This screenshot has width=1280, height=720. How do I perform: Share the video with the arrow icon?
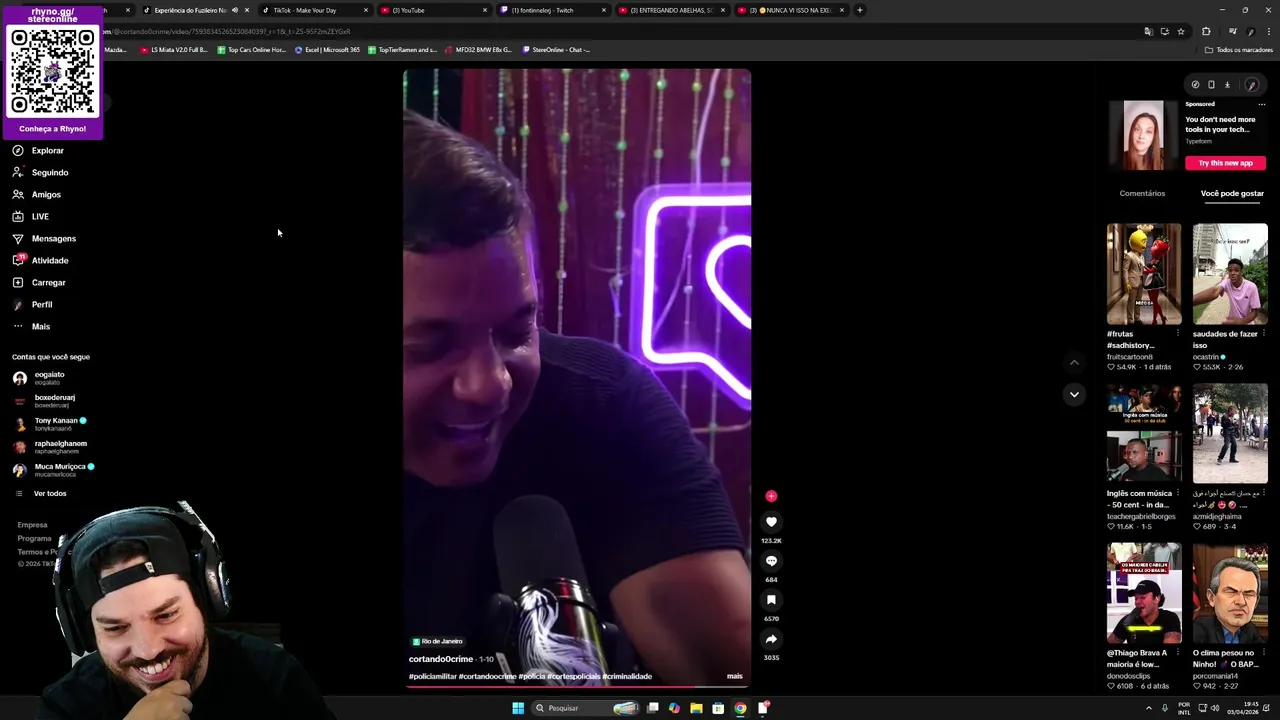click(771, 639)
